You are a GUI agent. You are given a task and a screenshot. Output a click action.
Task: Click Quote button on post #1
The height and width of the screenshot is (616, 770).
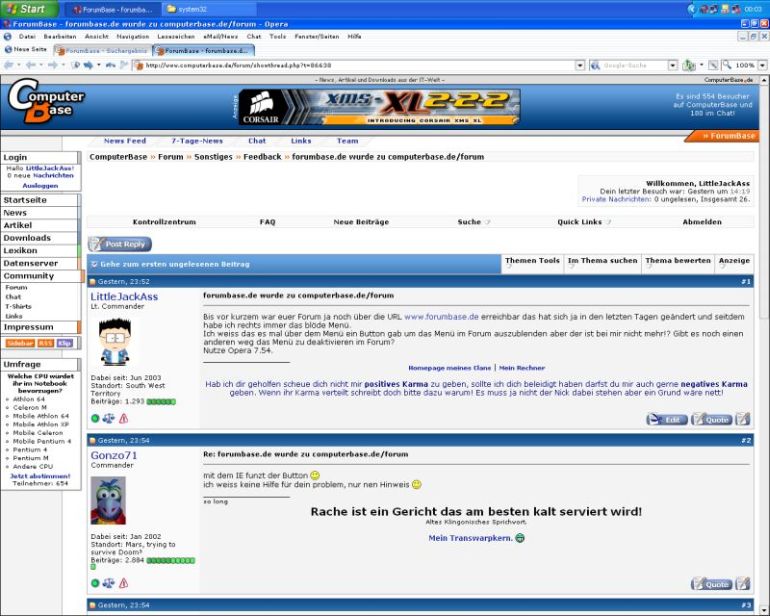click(712, 420)
